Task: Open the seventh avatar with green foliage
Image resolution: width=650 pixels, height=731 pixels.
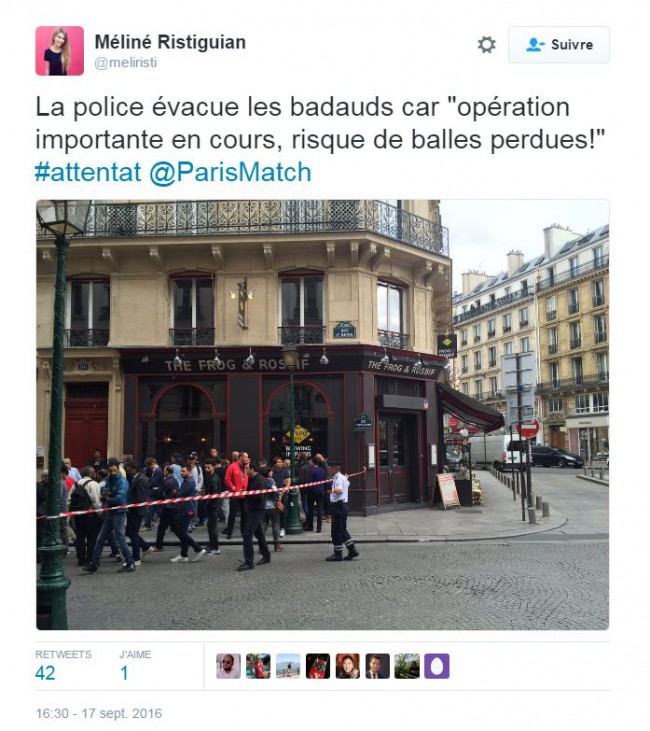Action: [407, 666]
